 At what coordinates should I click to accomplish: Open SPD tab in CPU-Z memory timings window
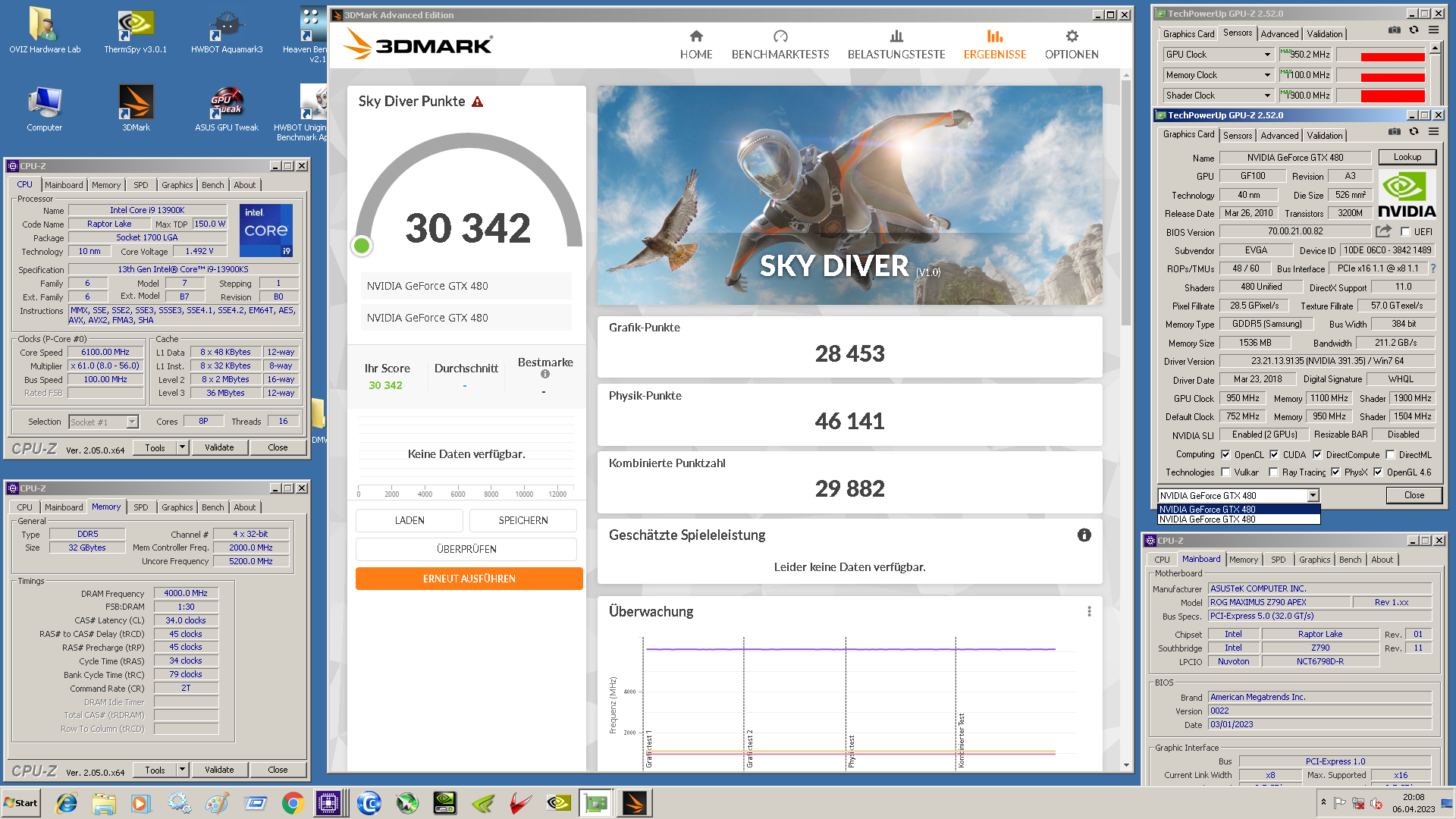coord(141,507)
